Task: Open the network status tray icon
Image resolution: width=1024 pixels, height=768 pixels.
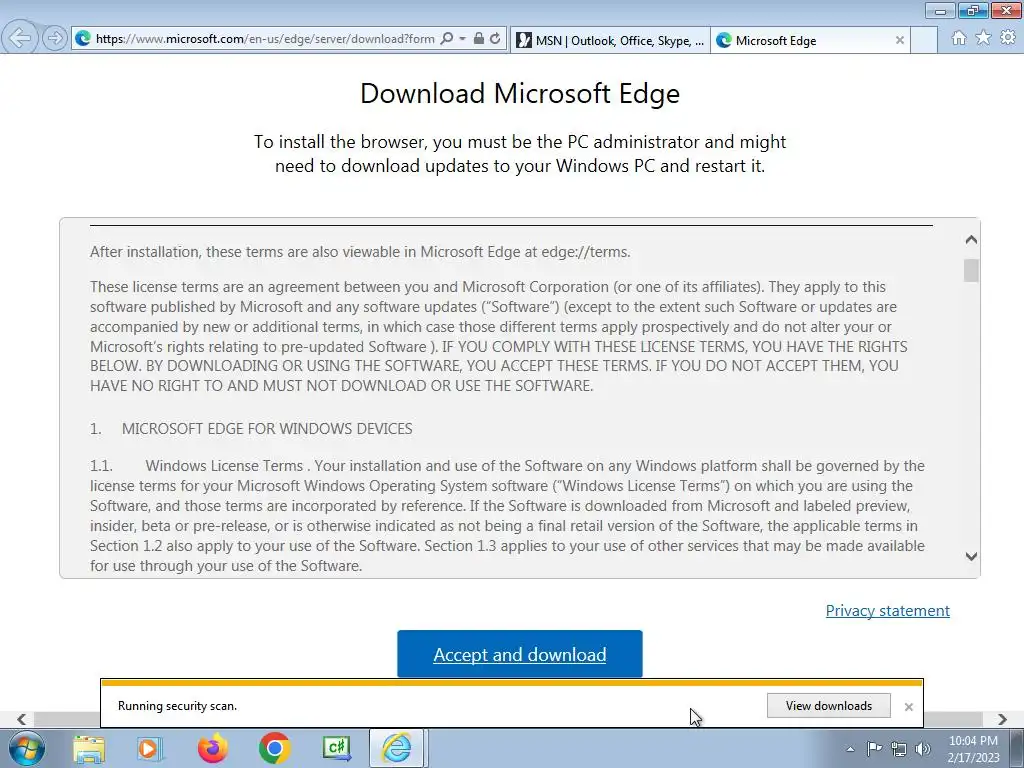Action: (899, 748)
